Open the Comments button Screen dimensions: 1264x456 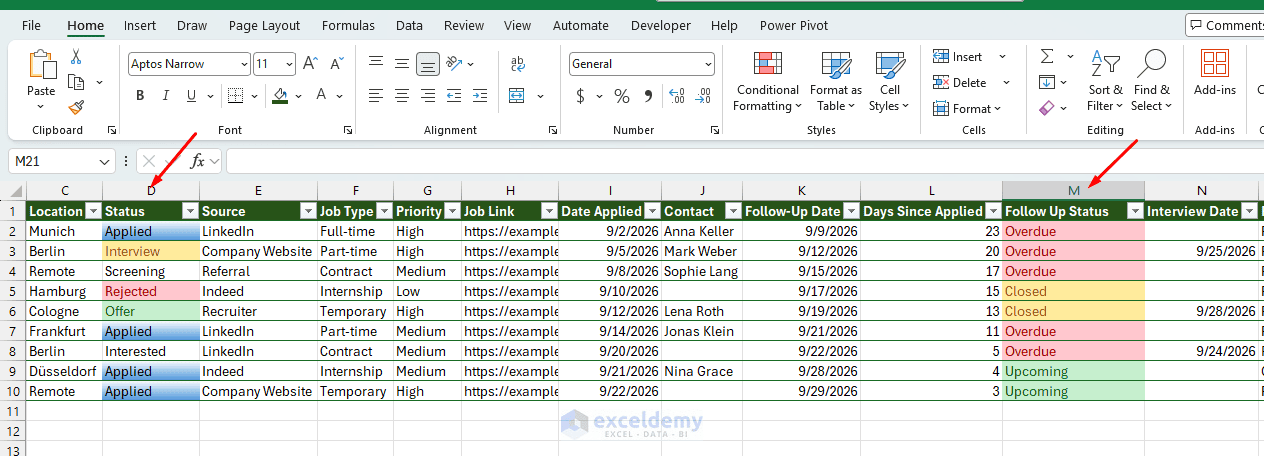(x=1225, y=25)
